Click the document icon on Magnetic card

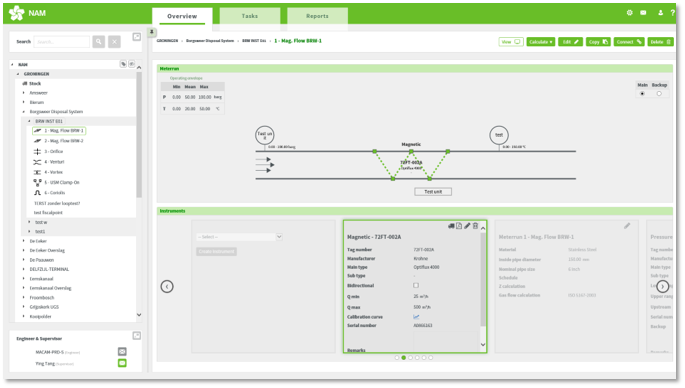click(459, 226)
